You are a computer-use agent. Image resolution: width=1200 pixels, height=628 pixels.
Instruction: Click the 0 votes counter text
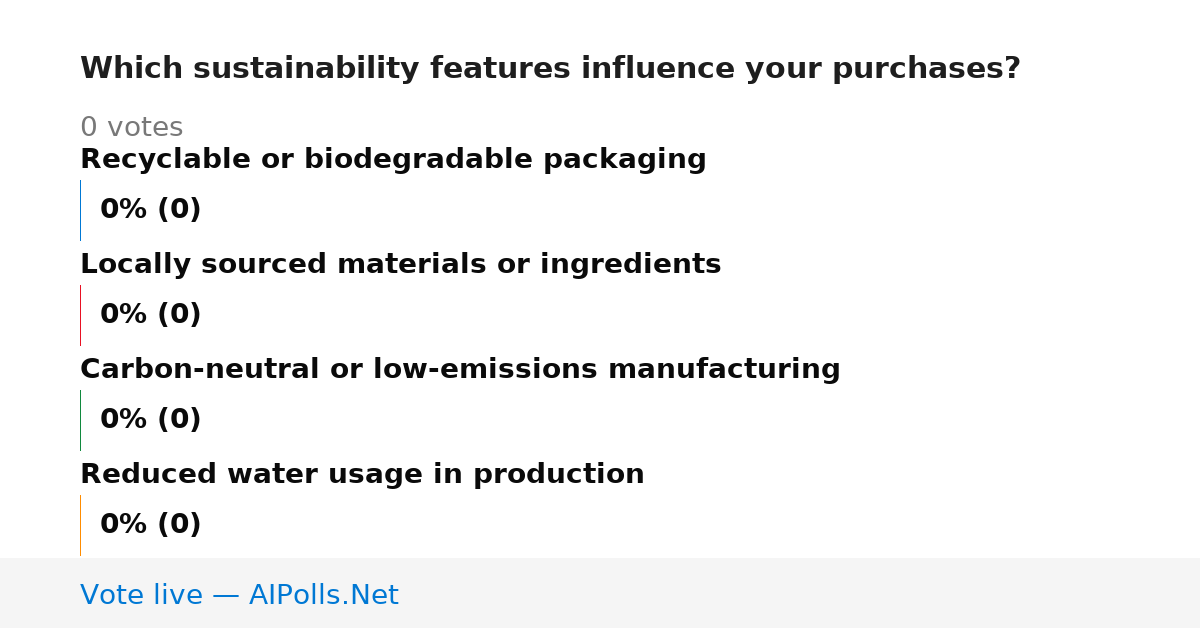pos(131,128)
